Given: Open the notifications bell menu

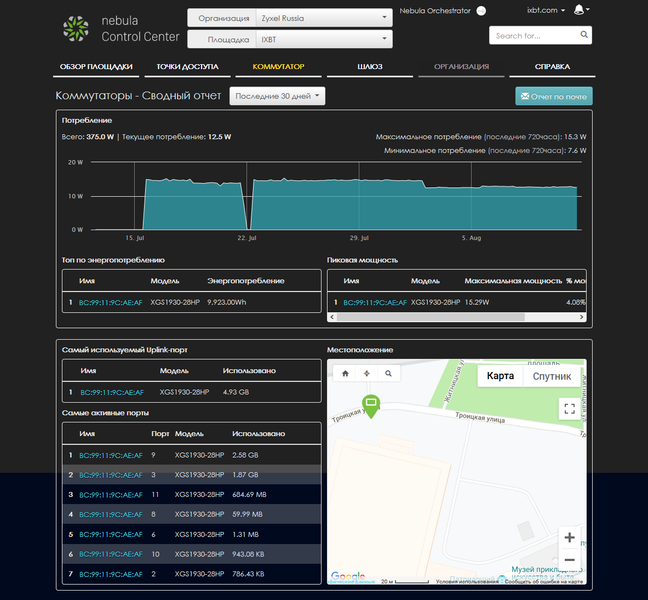Looking at the screenshot, I should coord(581,10).
